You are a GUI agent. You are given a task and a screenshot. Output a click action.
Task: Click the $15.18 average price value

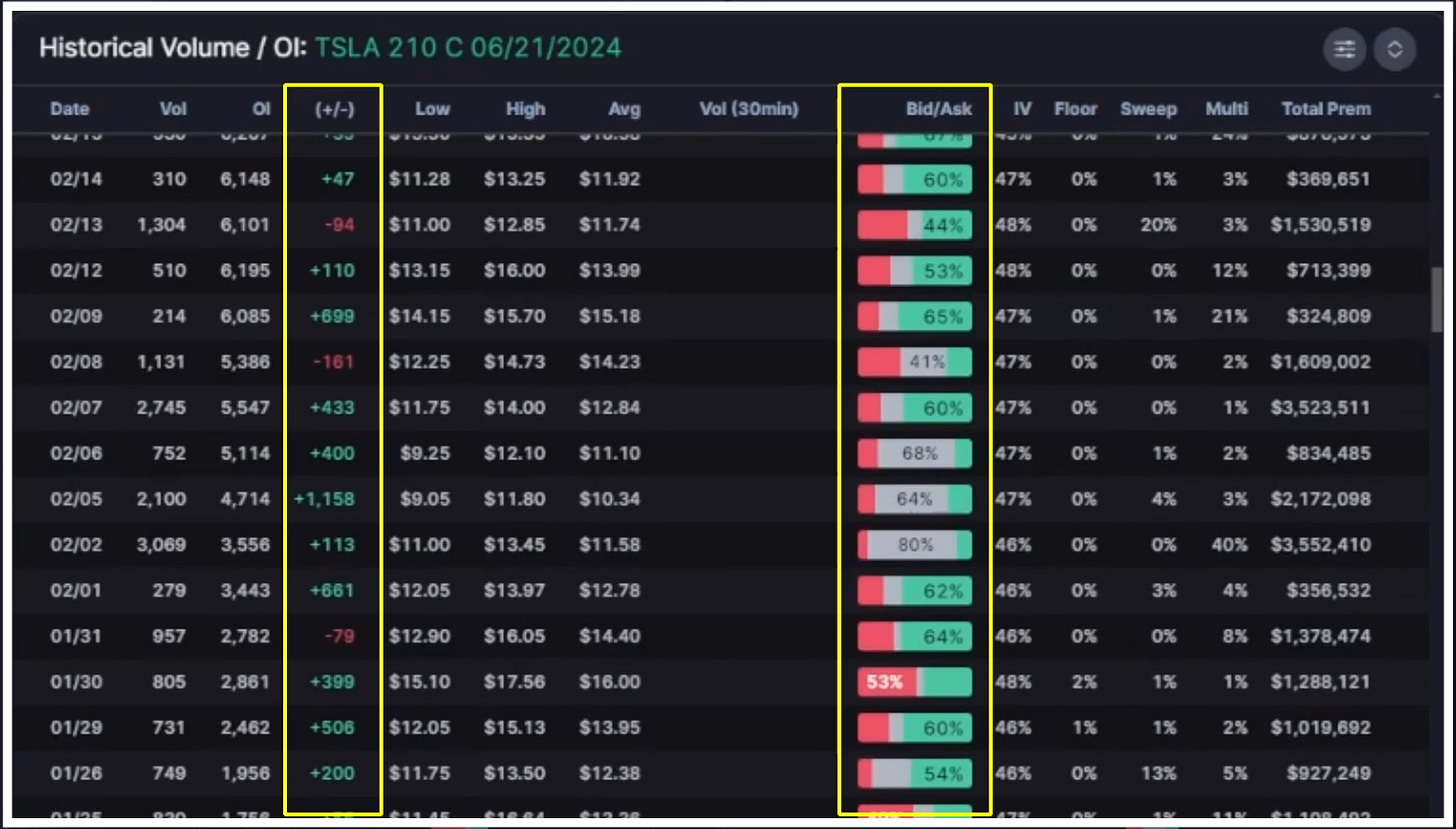coord(609,317)
